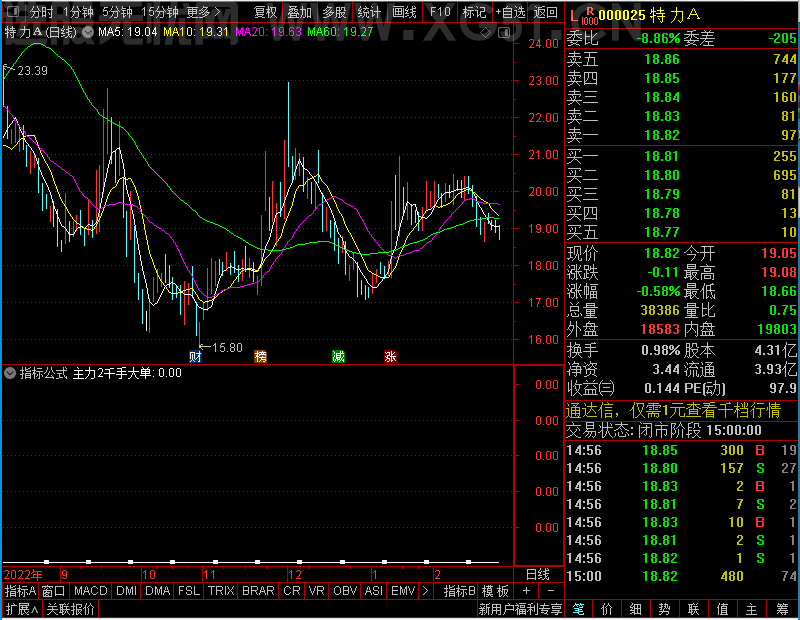Select the ASI indicator

(373, 591)
